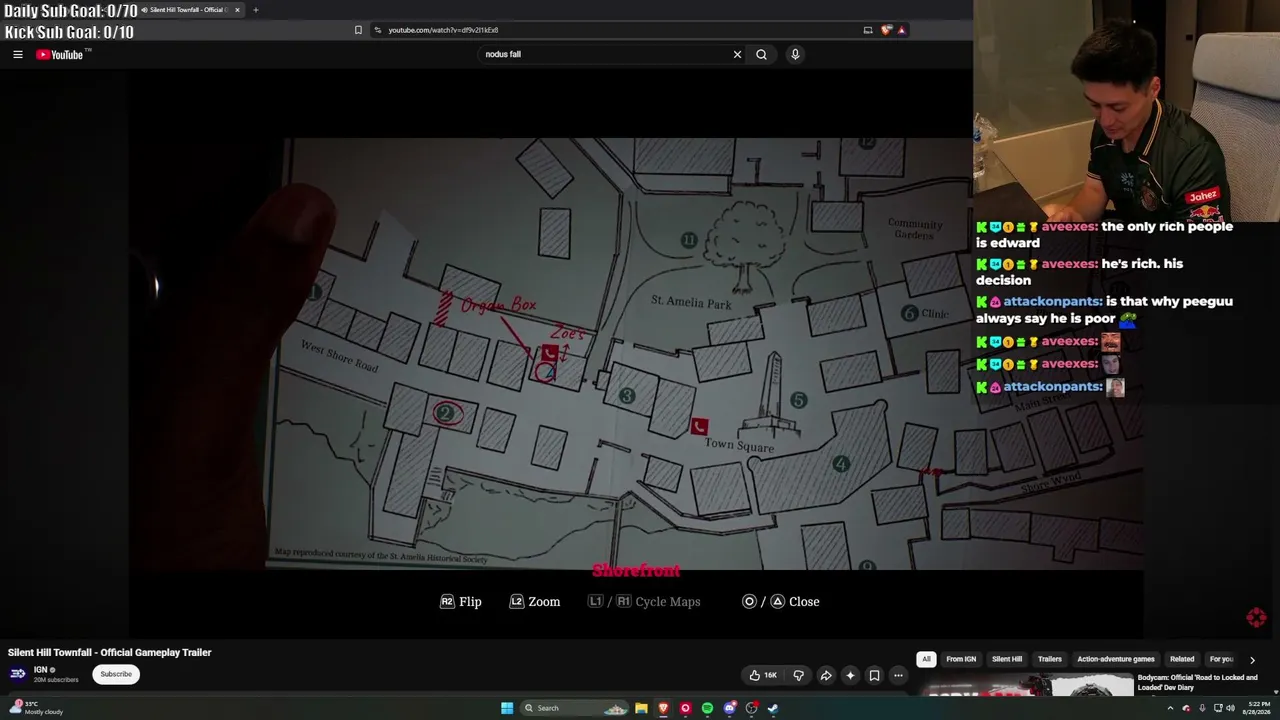
Task: Click the video title text
Action: pyautogui.click(x=110, y=652)
